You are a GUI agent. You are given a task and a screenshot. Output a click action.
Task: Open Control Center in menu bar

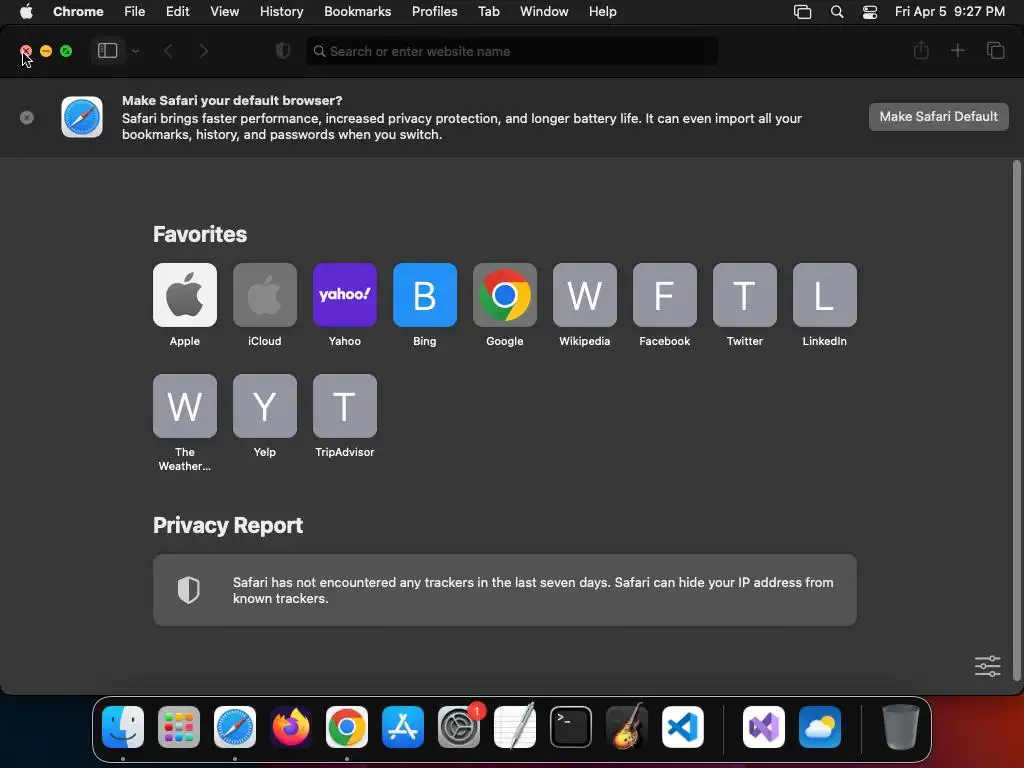click(870, 12)
